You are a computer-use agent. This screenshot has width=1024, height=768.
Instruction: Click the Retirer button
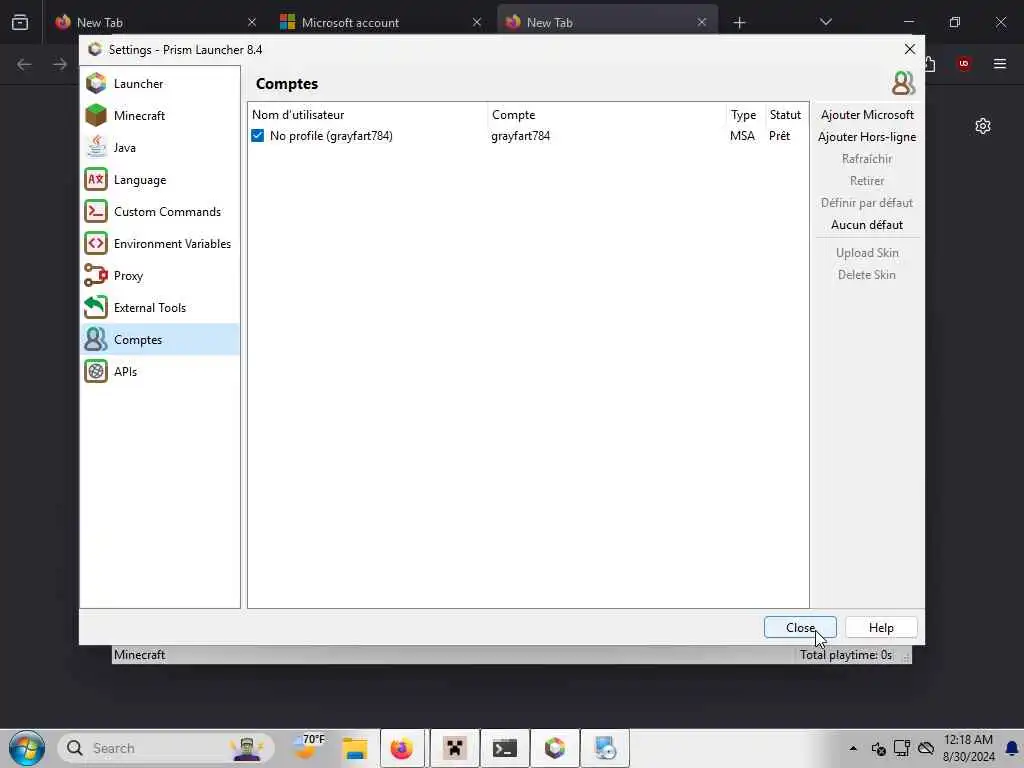[867, 181]
